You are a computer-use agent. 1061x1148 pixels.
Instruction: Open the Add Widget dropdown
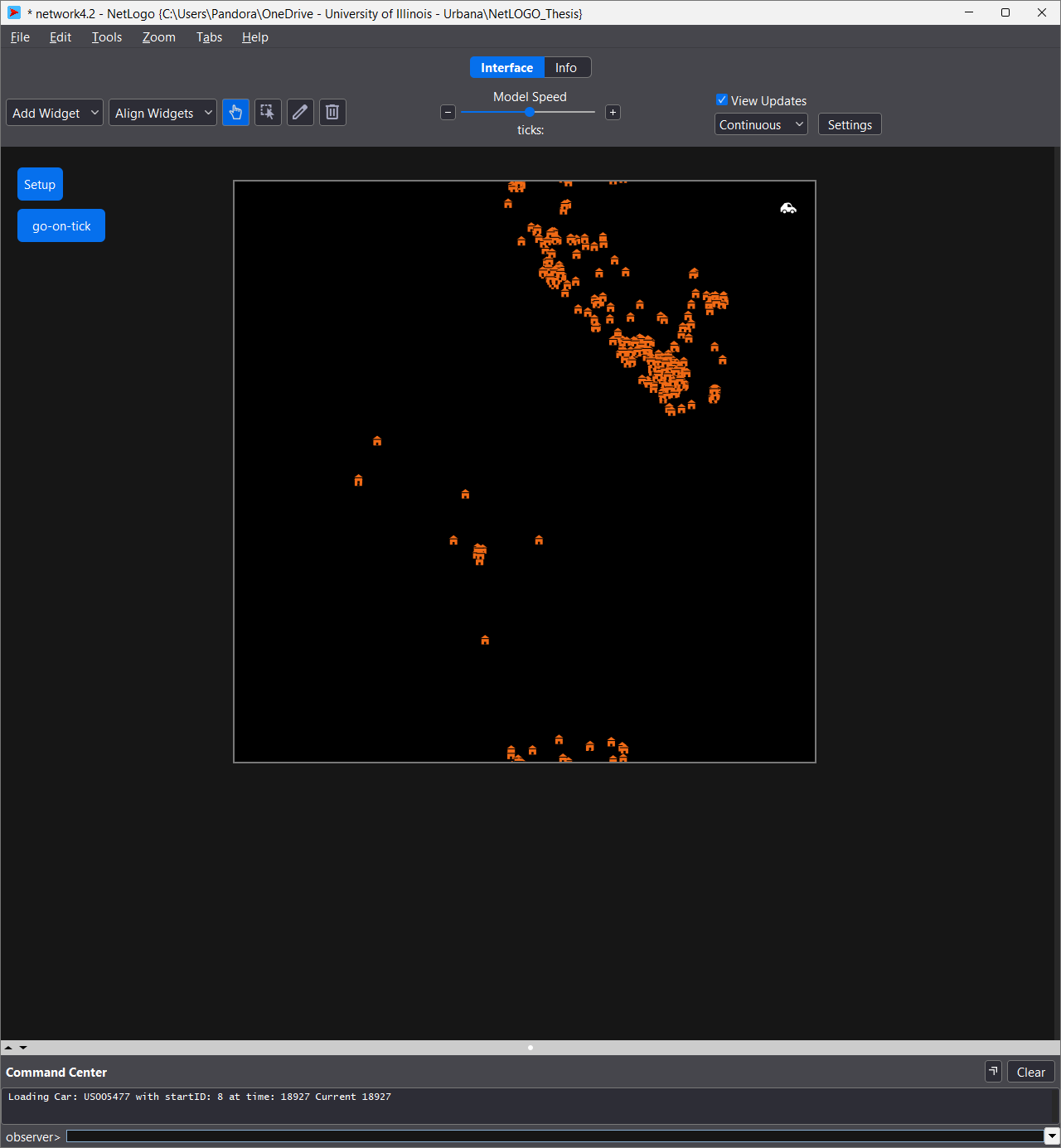(55, 113)
